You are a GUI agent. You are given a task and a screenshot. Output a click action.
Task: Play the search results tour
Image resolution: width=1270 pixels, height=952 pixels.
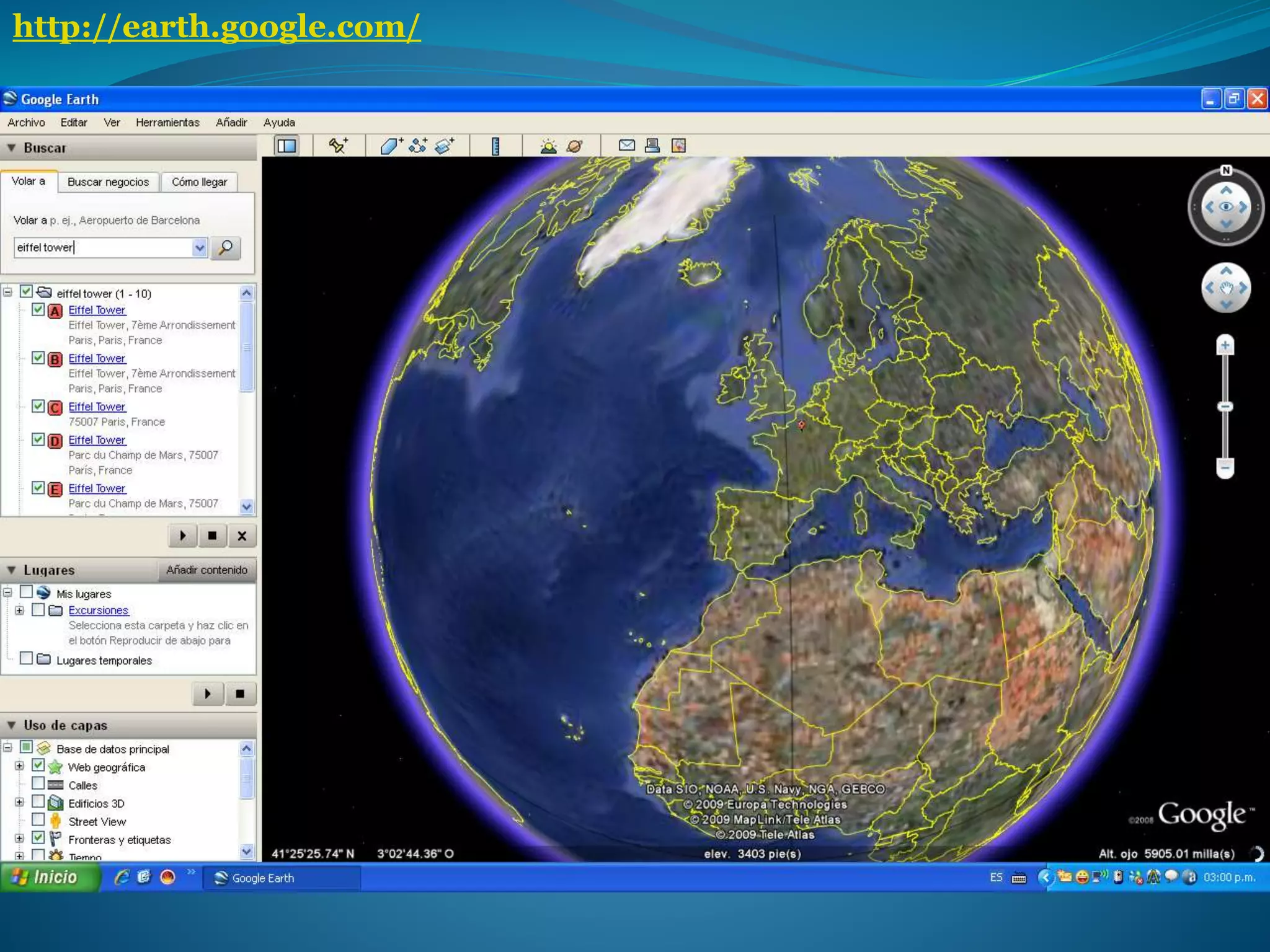point(183,535)
